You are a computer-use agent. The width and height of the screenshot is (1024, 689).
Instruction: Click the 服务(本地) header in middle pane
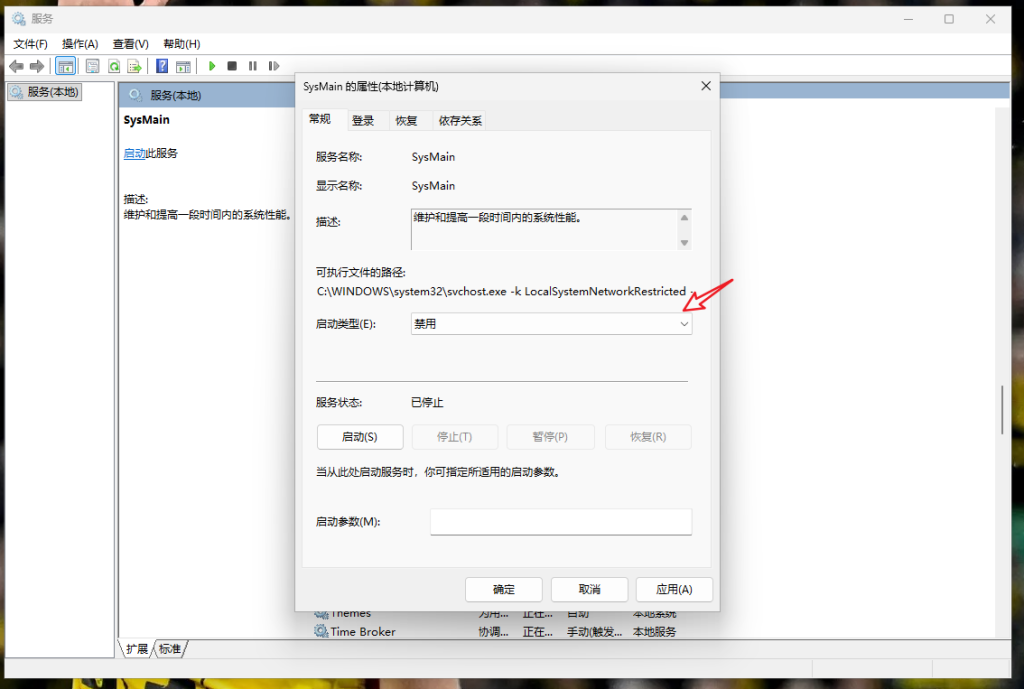point(175,95)
